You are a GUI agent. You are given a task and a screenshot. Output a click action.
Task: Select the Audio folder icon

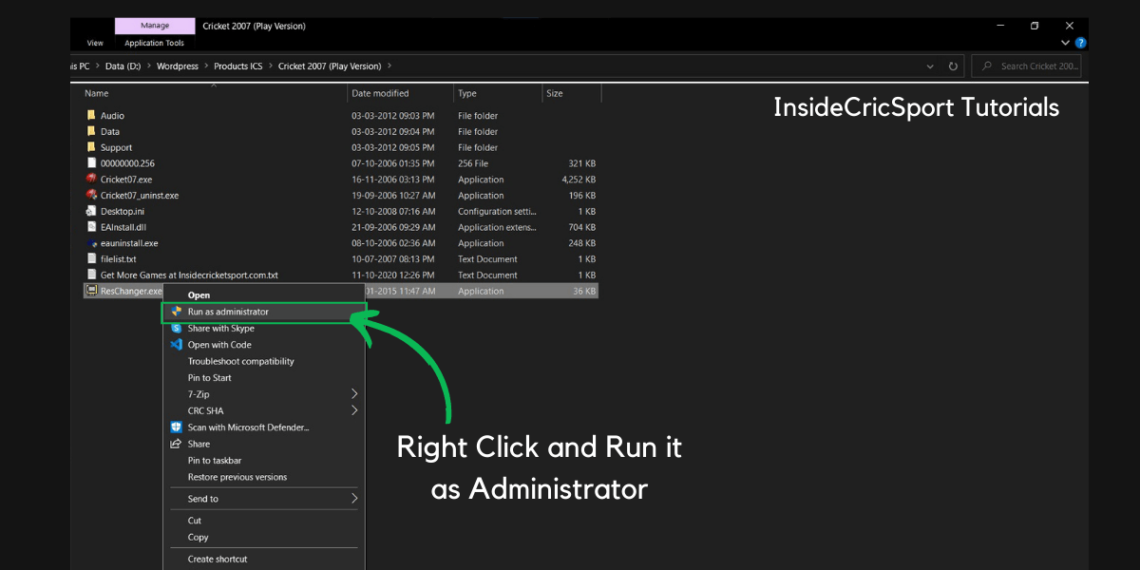click(x=91, y=115)
